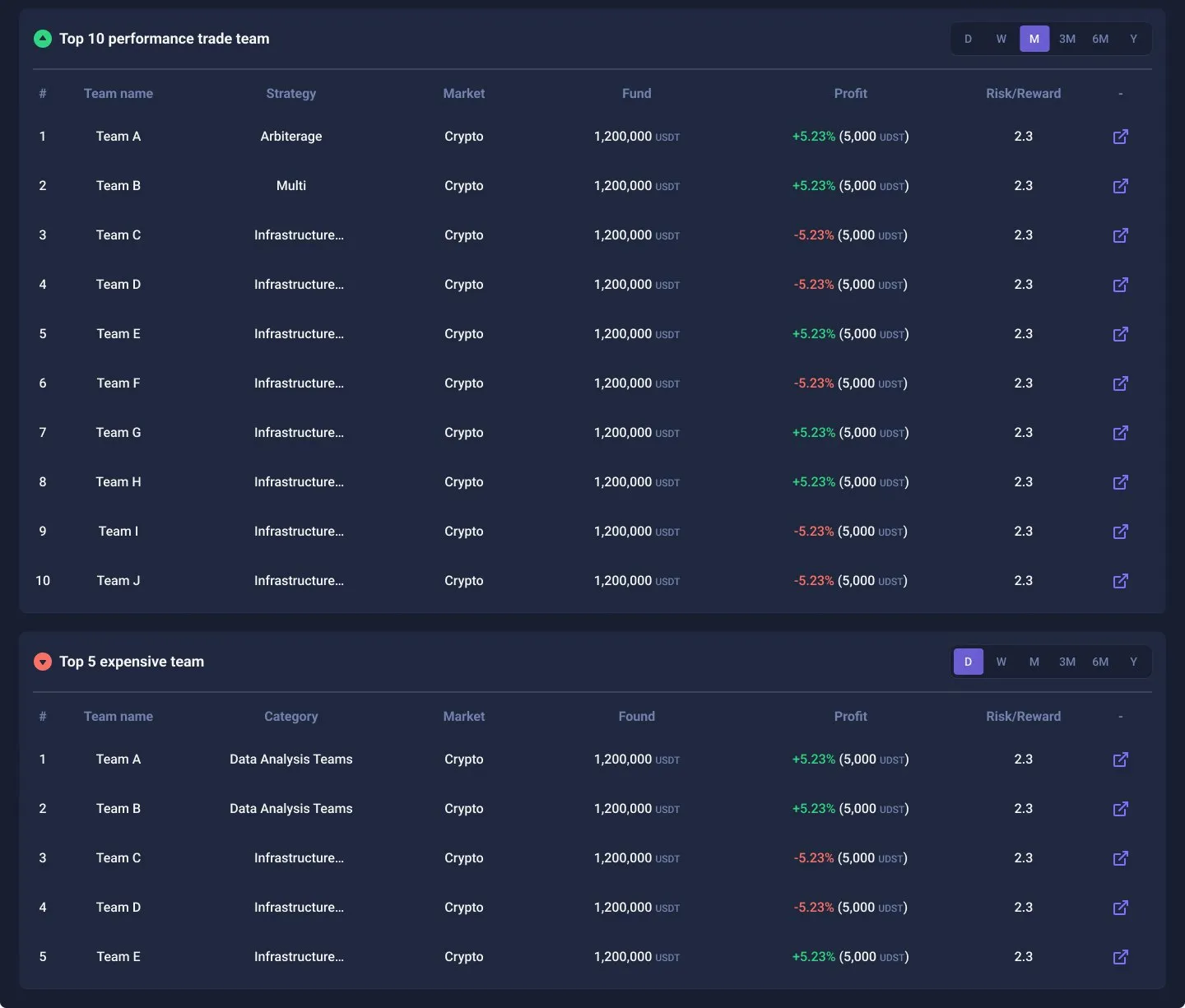This screenshot has width=1185, height=1008.
Task: Click Team H profit value +5.23%
Action: point(814,482)
